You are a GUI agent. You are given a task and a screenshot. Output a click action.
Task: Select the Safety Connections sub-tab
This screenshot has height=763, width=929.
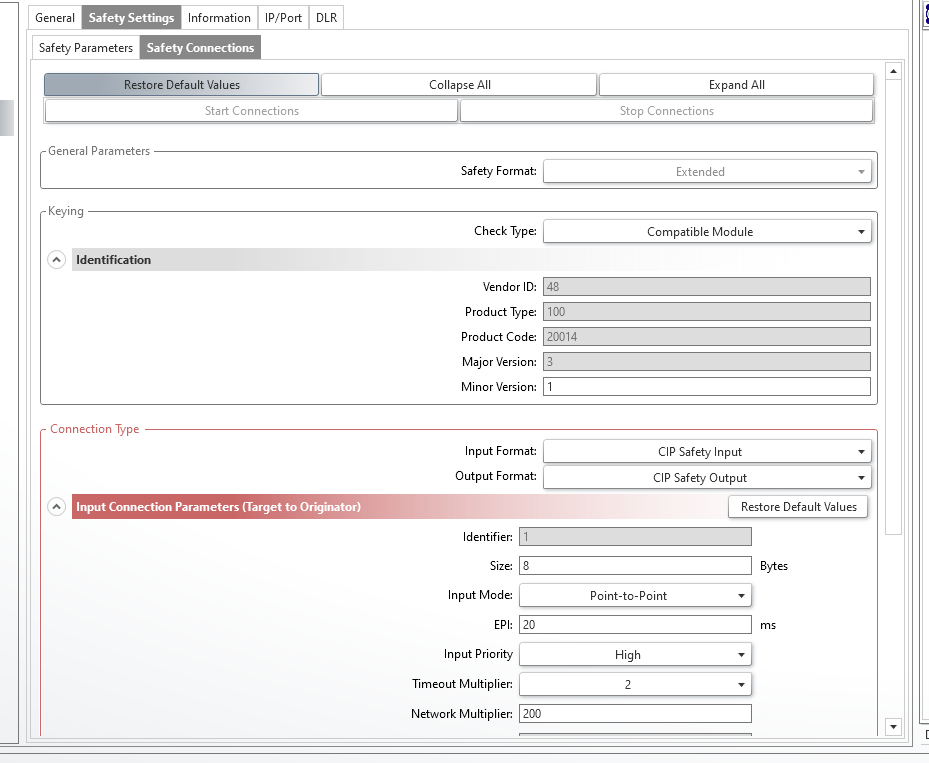coord(200,48)
